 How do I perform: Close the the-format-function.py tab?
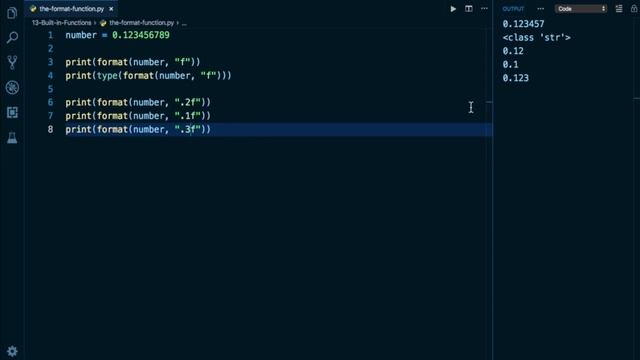pyautogui.click(x=111, y=9)
